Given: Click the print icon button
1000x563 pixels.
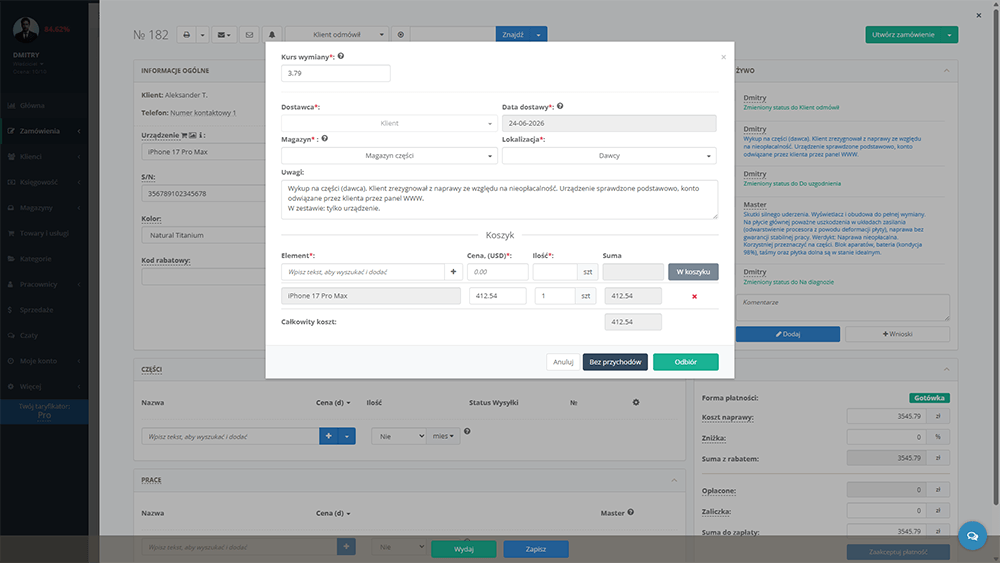Looking at the screenshot, I should click(186, 34).
